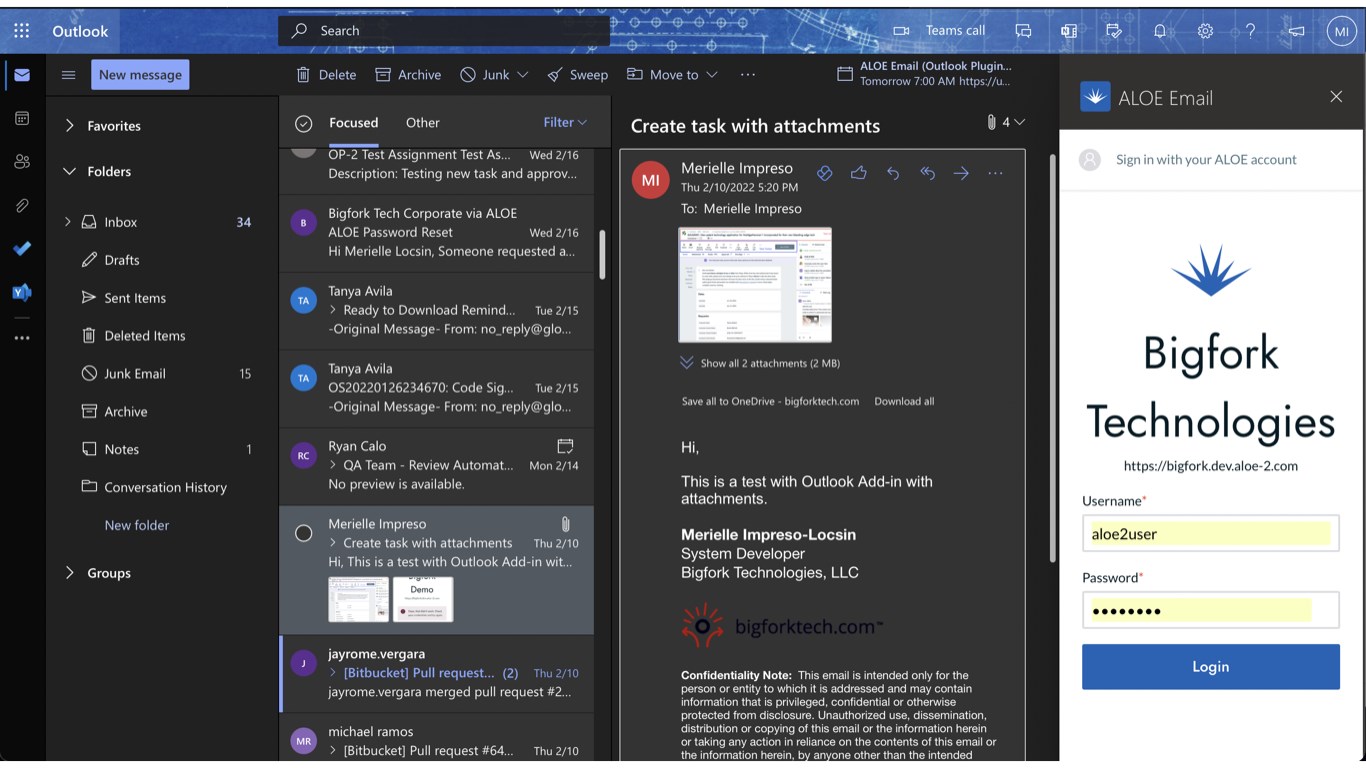Viewport: 1366px width, 768px height.
Task: Delete the selected email
Action: point(326,75)
